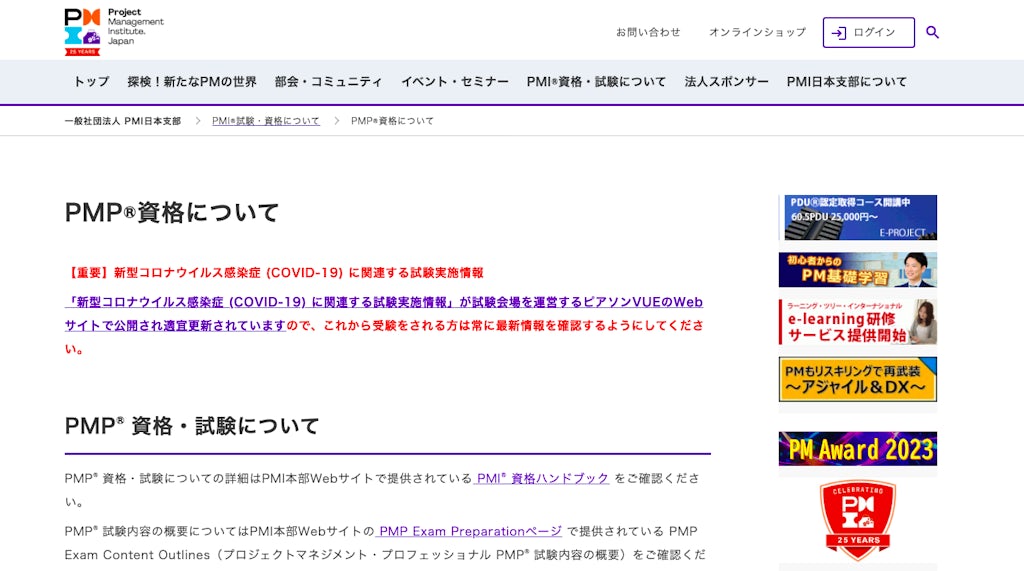1024x571 pixels.
Task: Click the Celebrating 25 Years PMI badge
Action: 857,521
